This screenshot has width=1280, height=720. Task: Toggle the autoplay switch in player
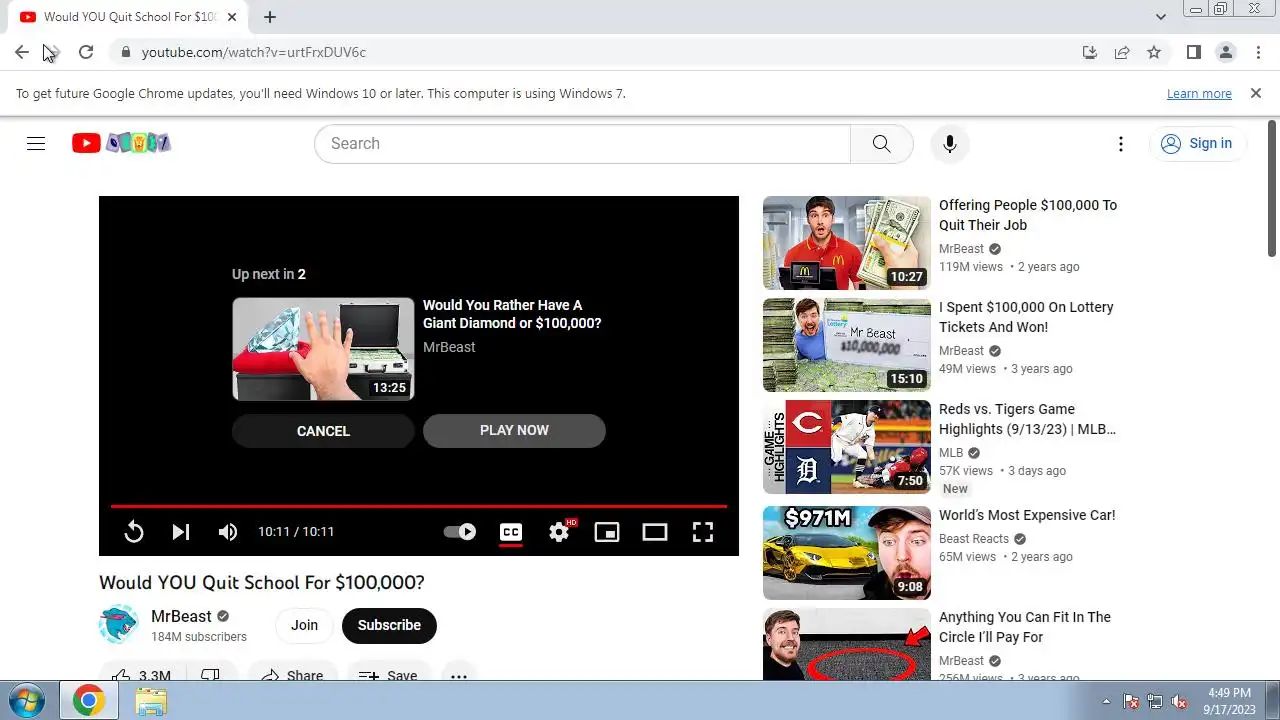460,532
